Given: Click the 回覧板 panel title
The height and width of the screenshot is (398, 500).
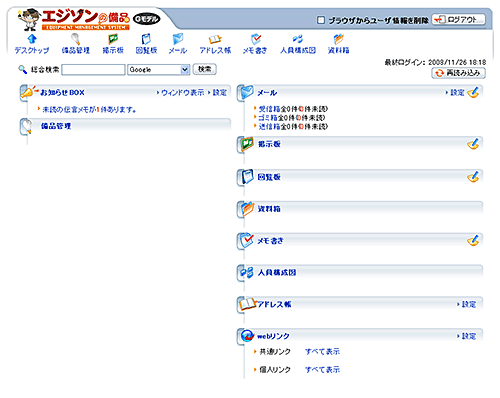Looking at the screenshot, I should [269, 177].
